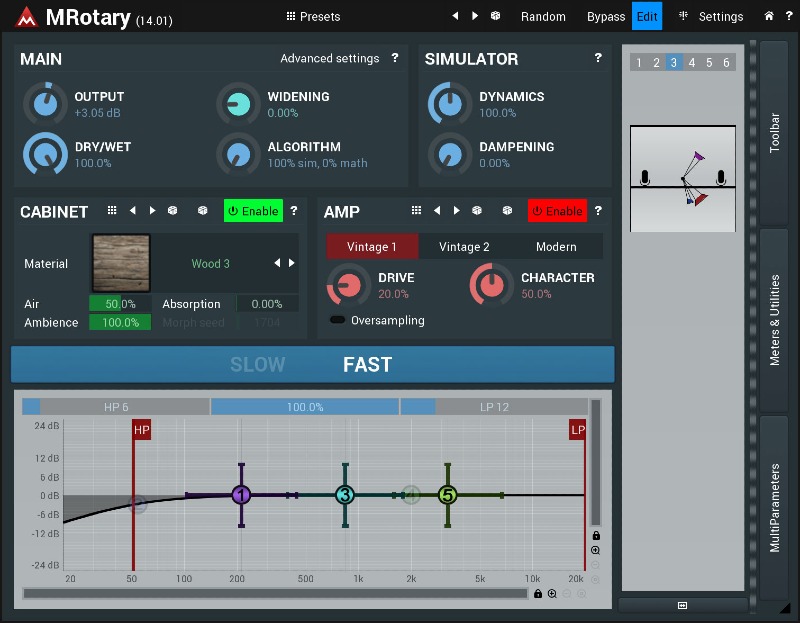The height and width of the screenshot is (623, 800).
Task: Click the Settings label
Action: point(720,16)
